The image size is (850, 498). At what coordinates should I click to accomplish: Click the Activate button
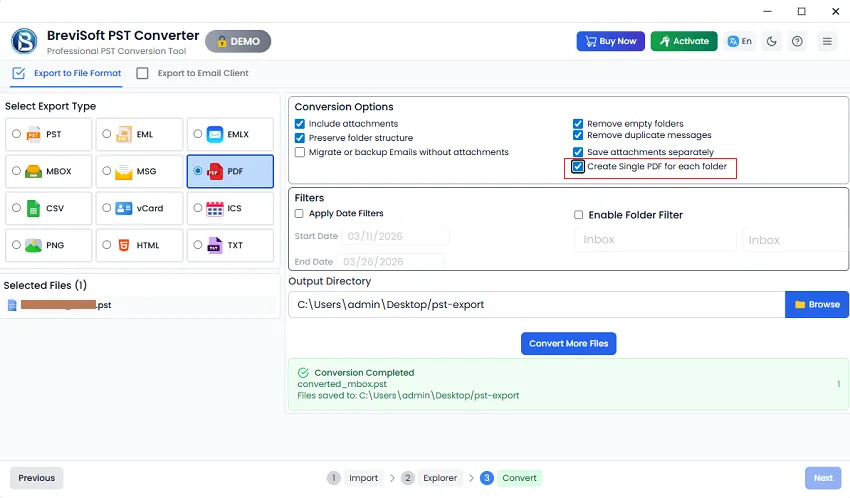(684, 41)
